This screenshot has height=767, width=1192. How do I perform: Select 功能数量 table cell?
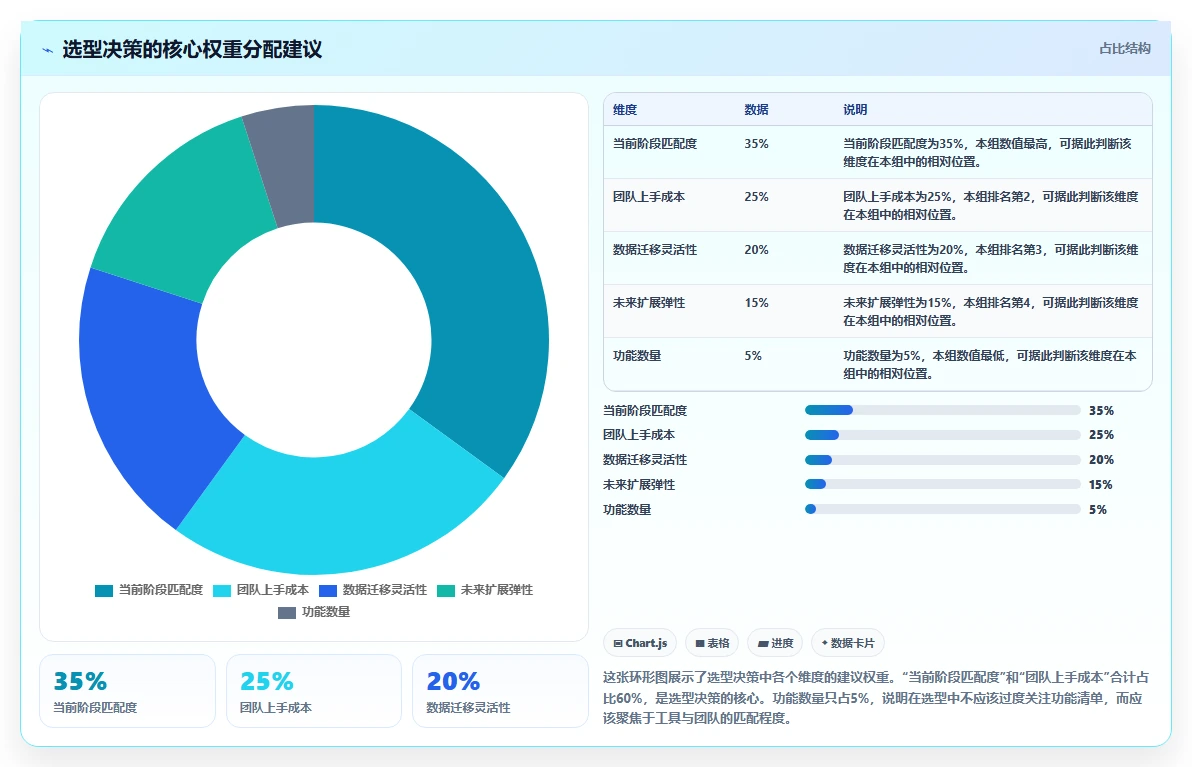pos(636,356)
